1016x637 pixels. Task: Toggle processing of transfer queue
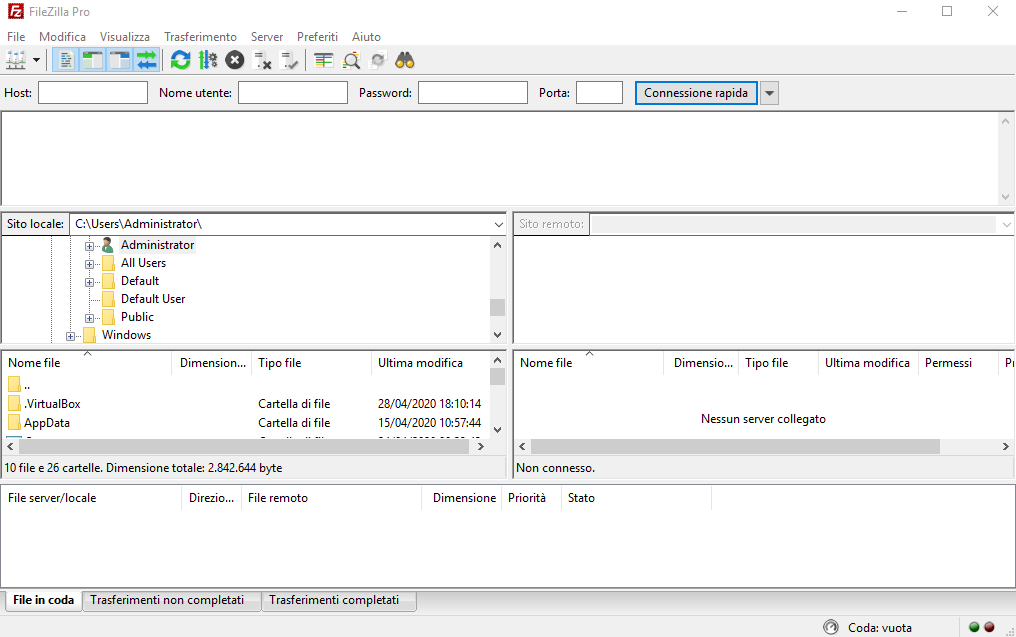207,60
